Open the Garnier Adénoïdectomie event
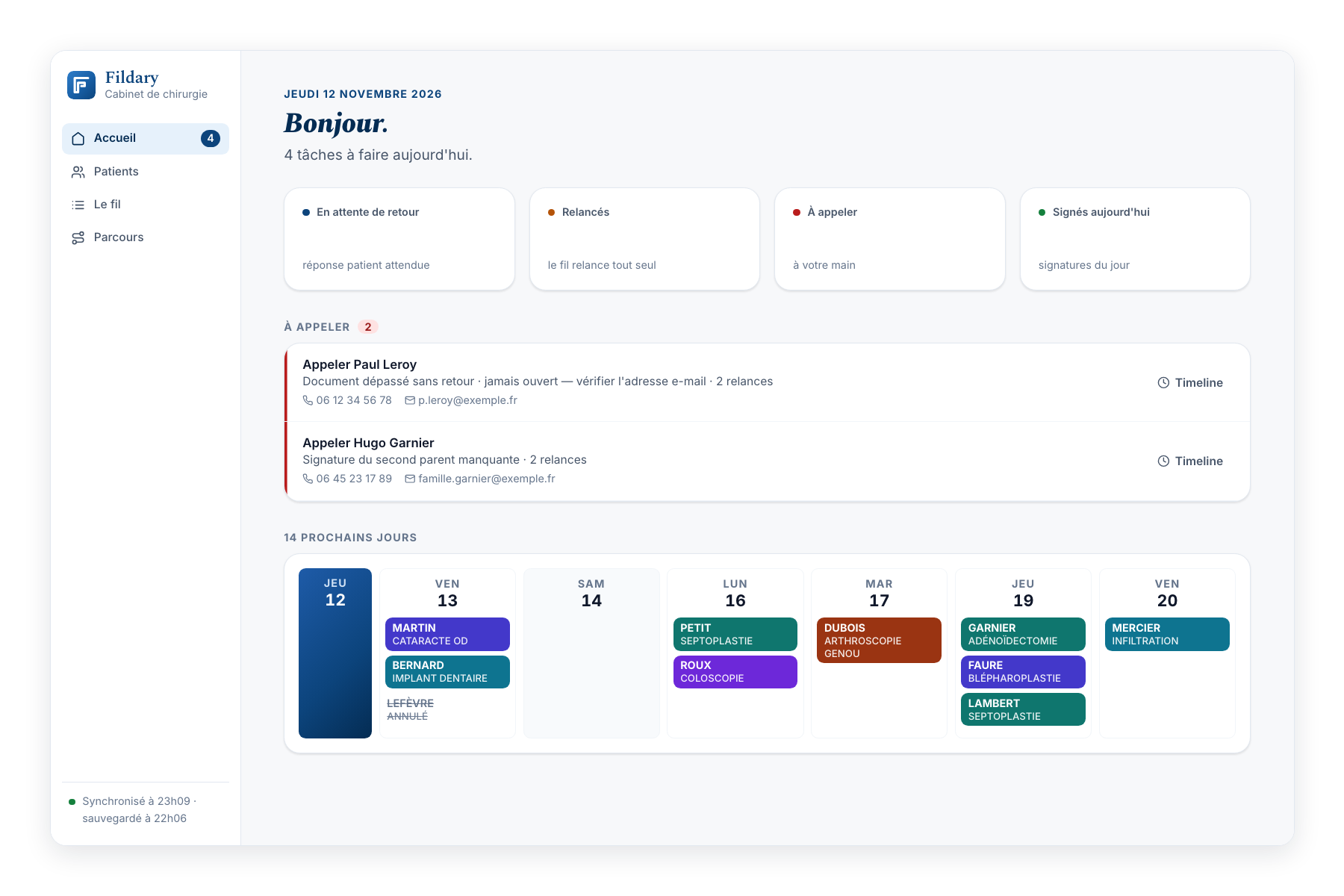The image size is (1344, 896). tap(1023, 634)
